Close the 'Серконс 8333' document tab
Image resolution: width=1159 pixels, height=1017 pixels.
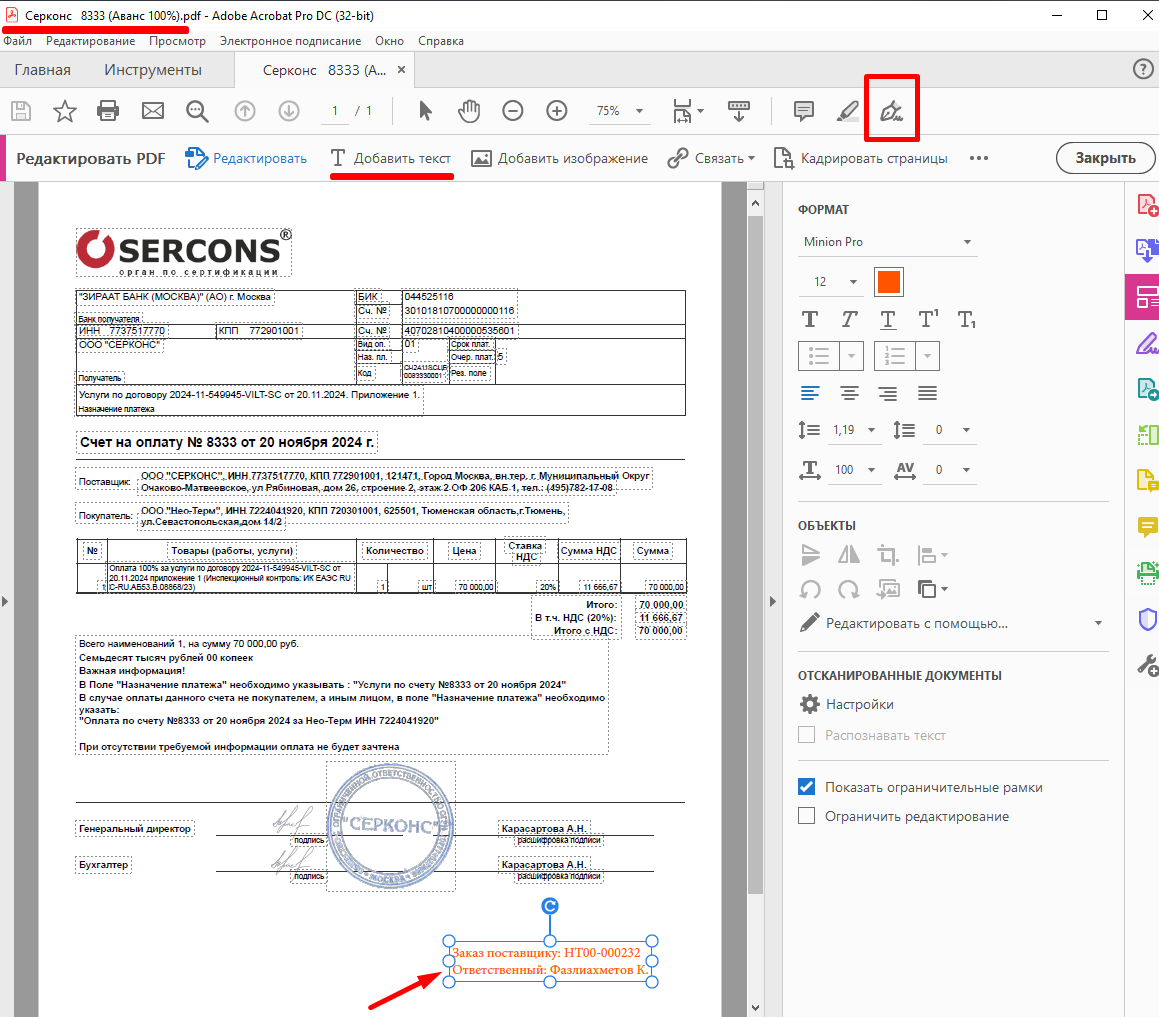(x=401, y=69)
